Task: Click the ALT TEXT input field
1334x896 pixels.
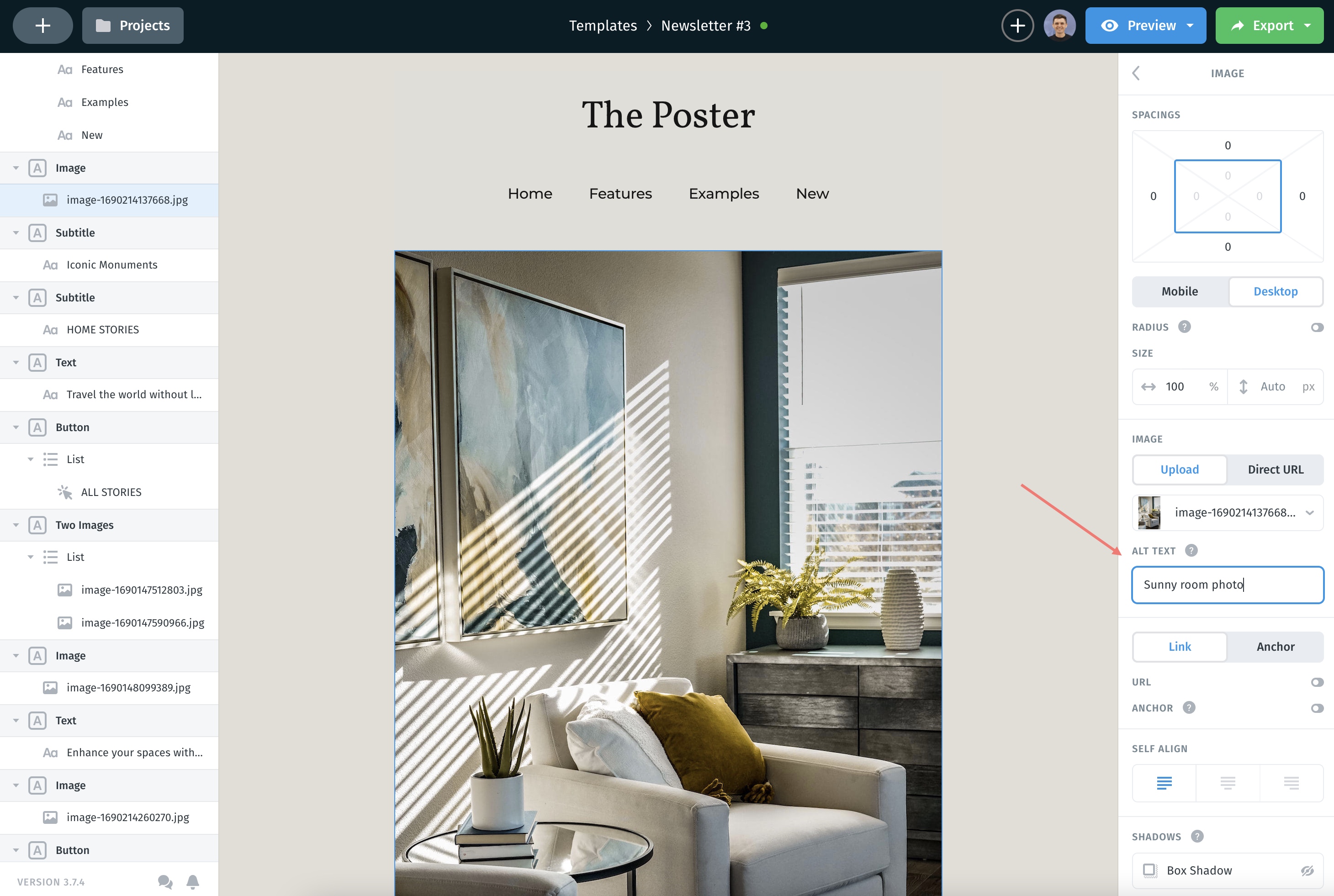Action: pyautogui.click(x=1228, y=584)
